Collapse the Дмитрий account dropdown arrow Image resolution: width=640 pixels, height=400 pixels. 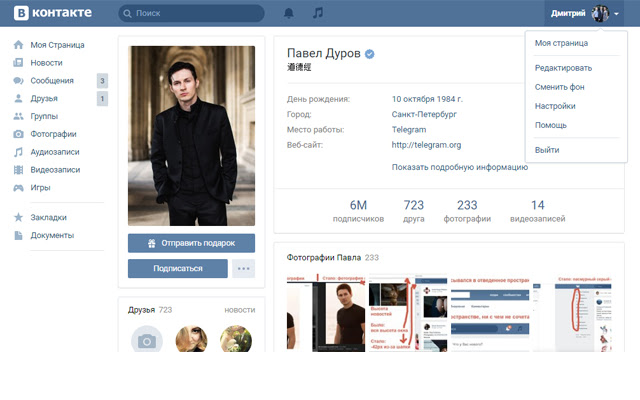pyautogui.click(x=617, y=14)
